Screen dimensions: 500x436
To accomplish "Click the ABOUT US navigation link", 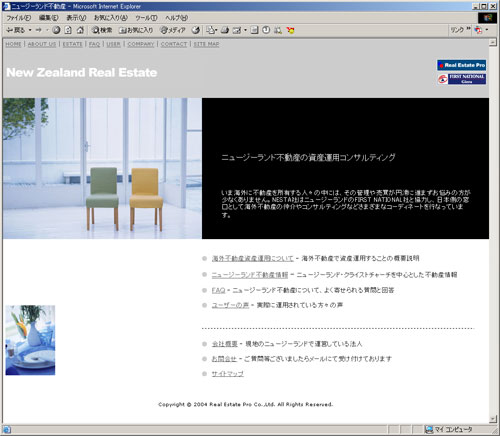I will point(42,44).
